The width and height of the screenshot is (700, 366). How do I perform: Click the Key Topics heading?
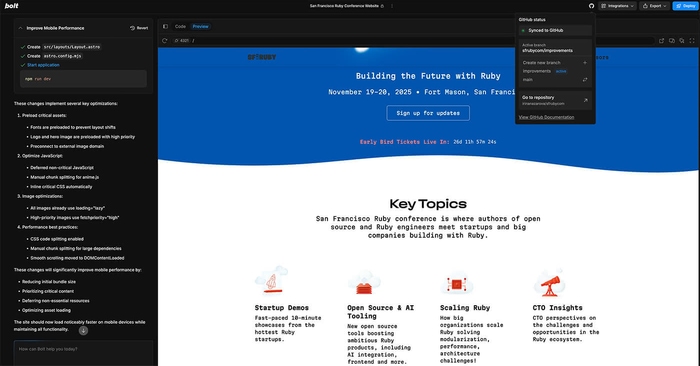click(x=428, y=204)
